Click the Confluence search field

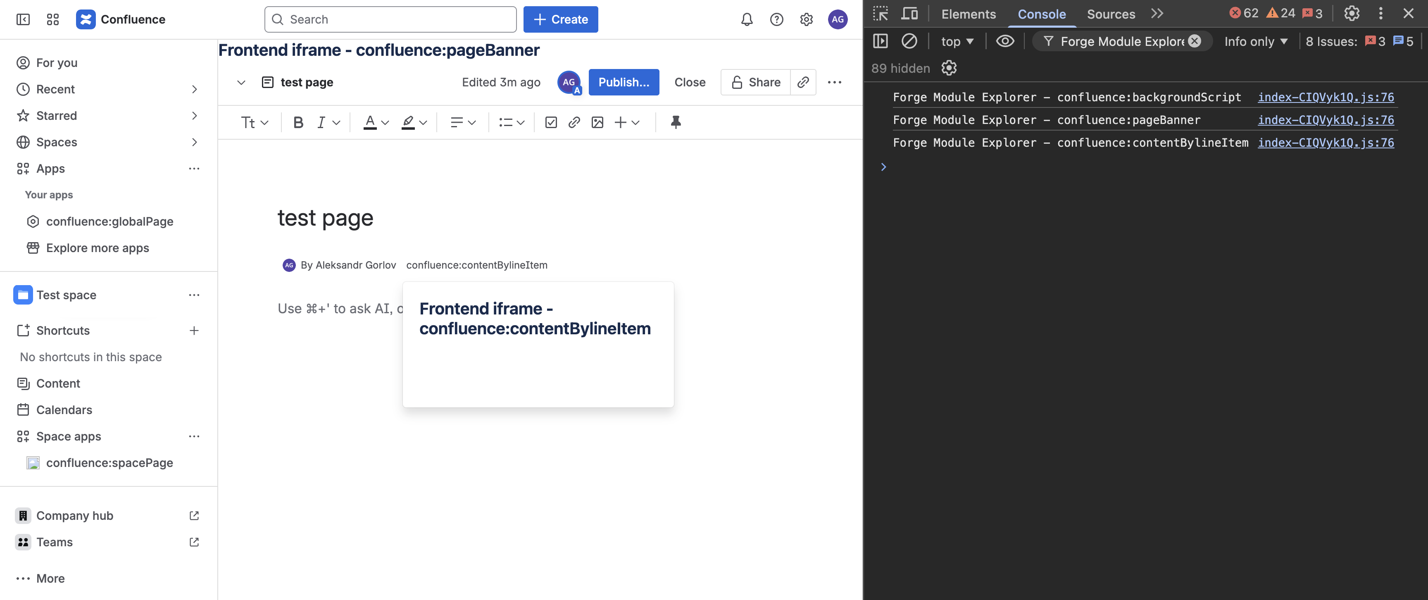390,19
